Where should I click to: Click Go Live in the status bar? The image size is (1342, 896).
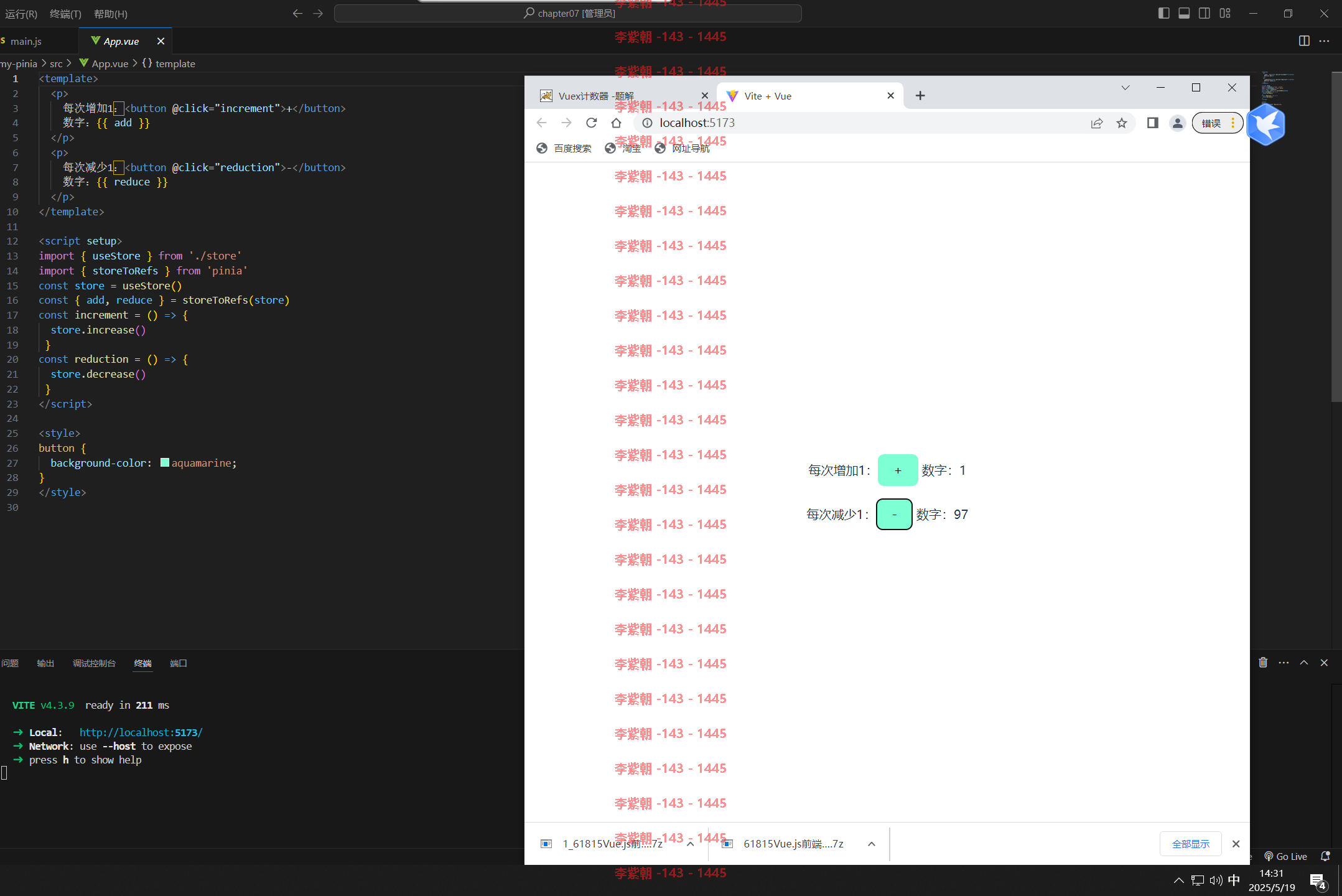[1285, 856]
